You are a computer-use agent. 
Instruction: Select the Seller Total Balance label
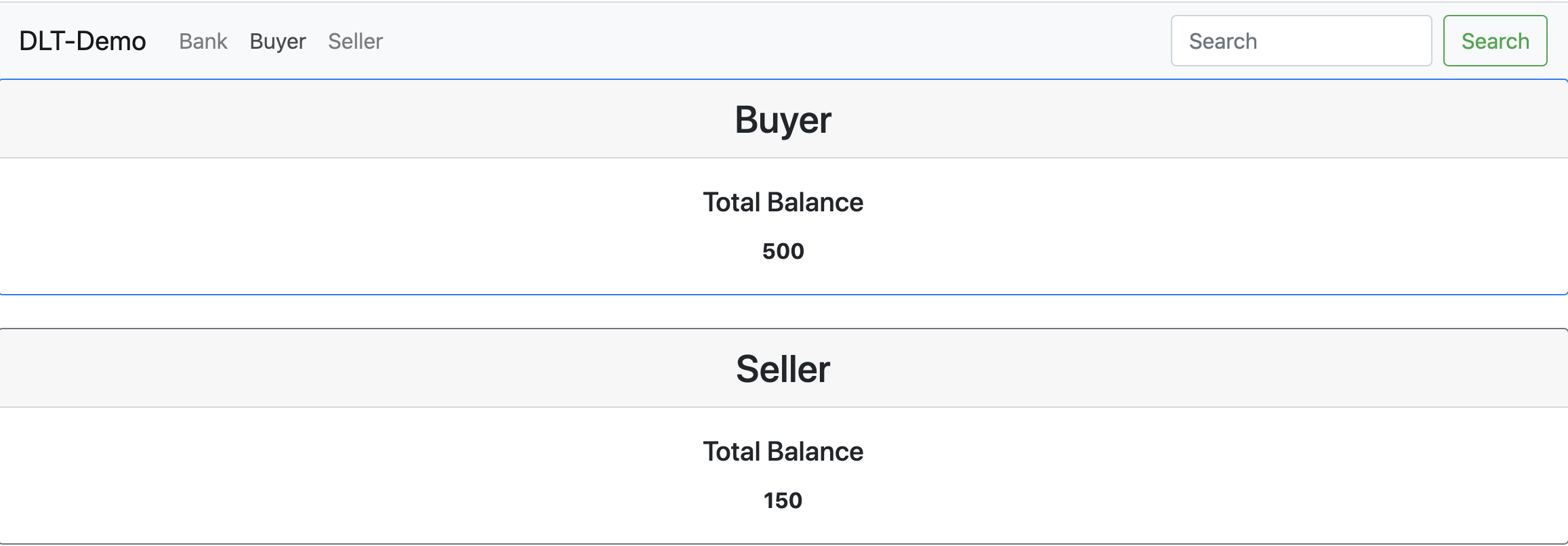coord(783,451)
